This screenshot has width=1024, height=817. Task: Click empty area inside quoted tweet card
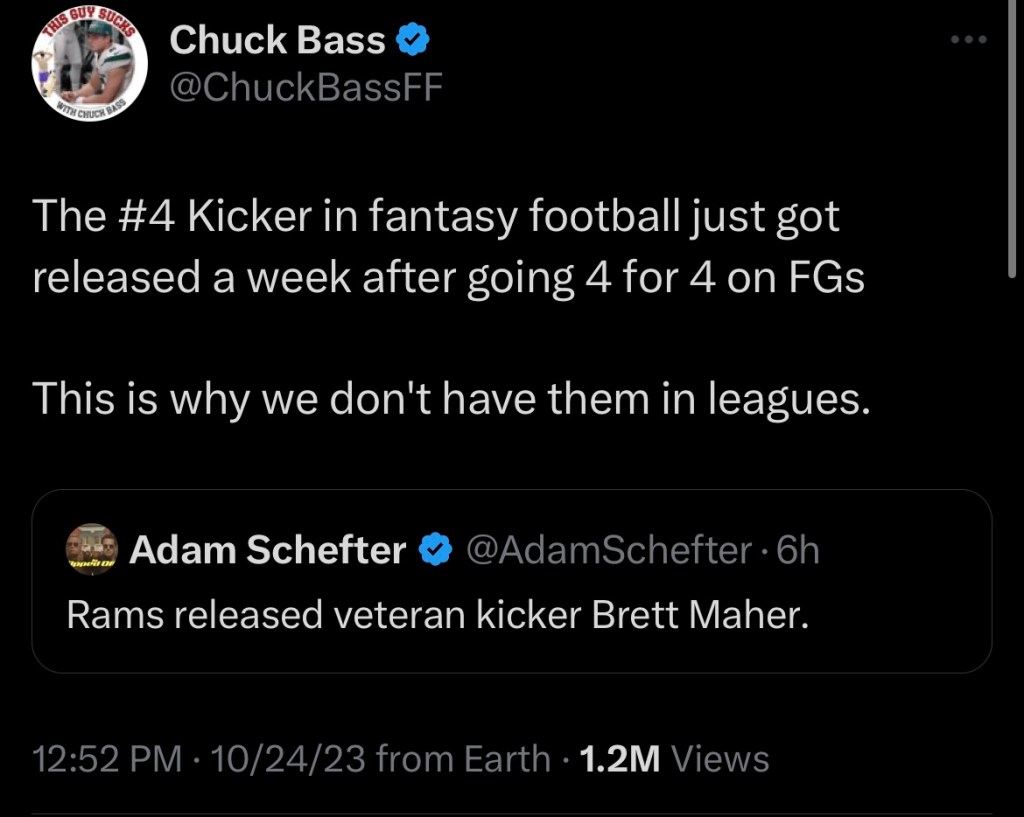900,640
